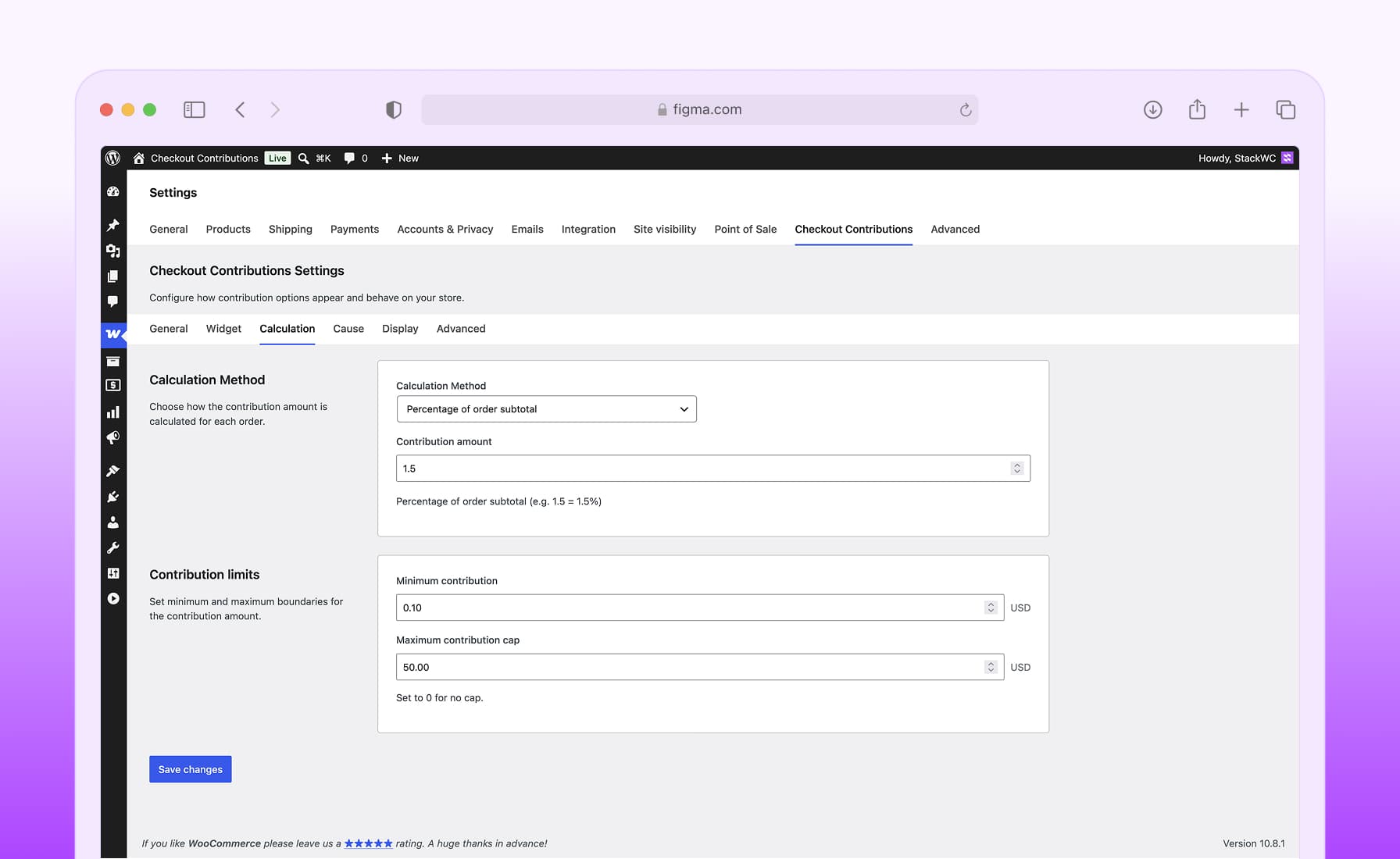This screenshot has width=1400, height=859.
Task: Click the Save changes button
Action: click(191, 769)
